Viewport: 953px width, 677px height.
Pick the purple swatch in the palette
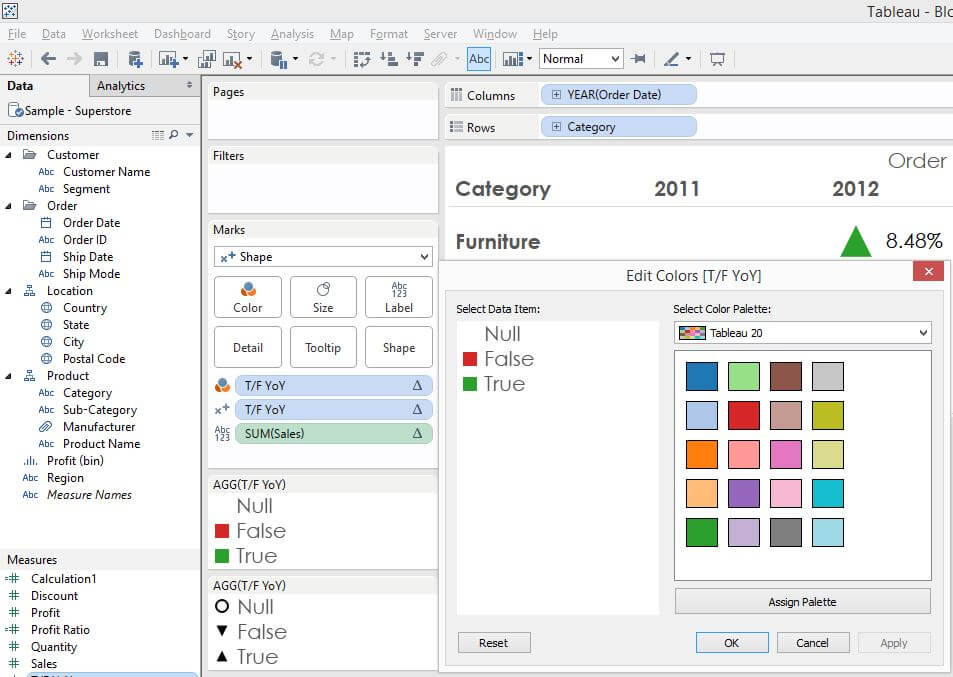click(x=744, y=493)
